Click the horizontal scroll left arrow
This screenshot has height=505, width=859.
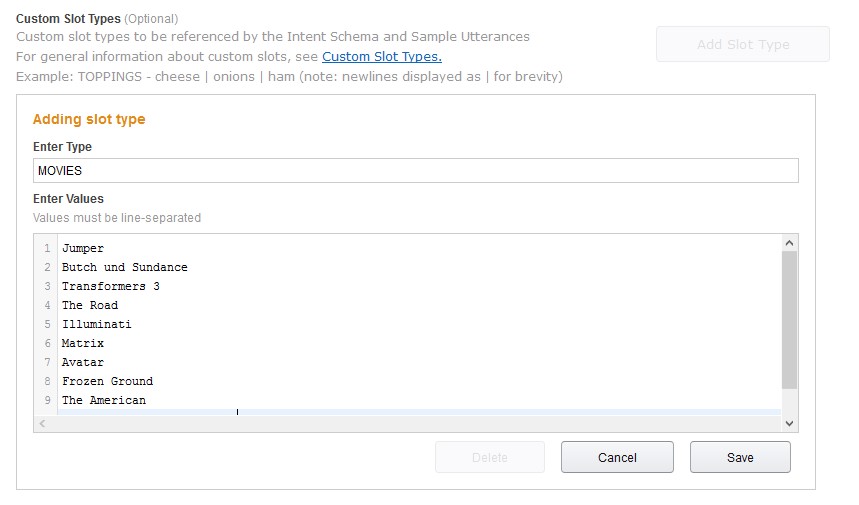tap(41, 424)
